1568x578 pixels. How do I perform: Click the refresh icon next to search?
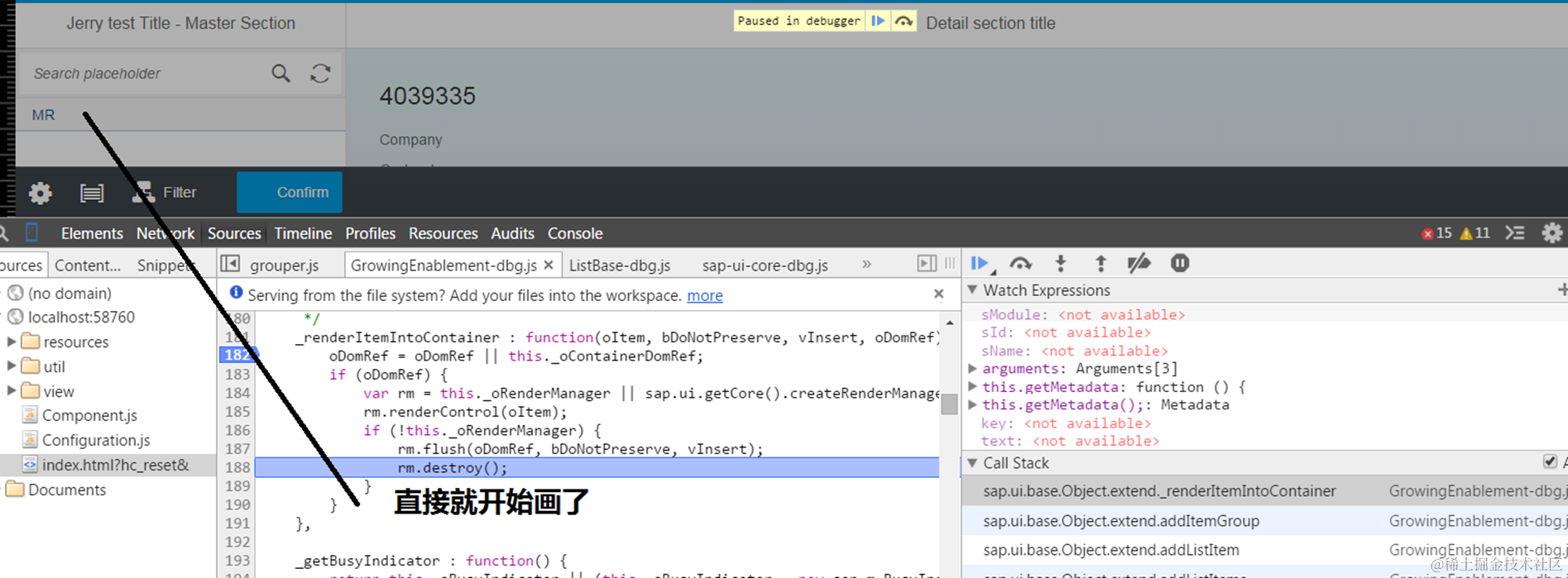[x=320, y=74]
